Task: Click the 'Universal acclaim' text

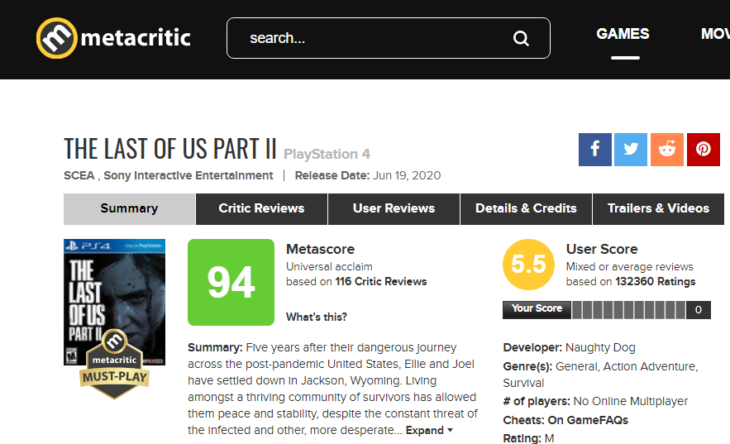Action: click(329, 267)
